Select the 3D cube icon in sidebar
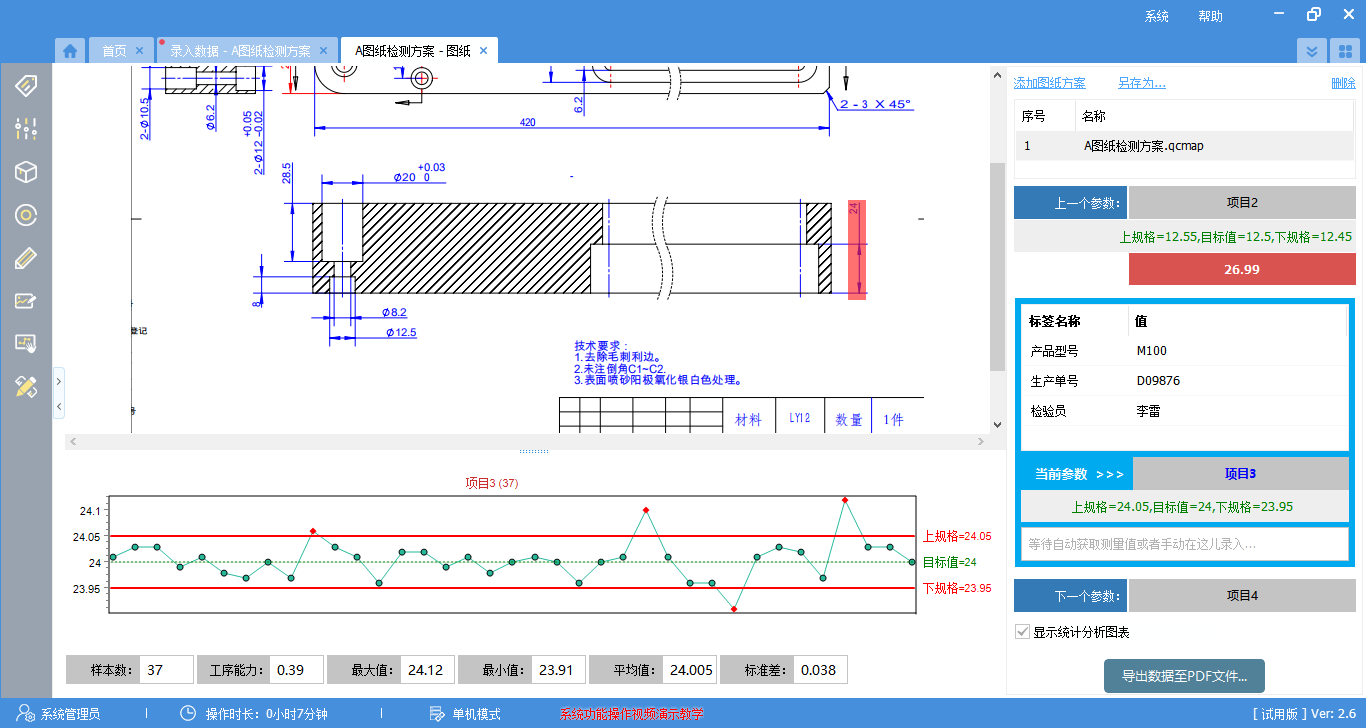This screenshot has width=1366, height=728. (x=26, y=172)
